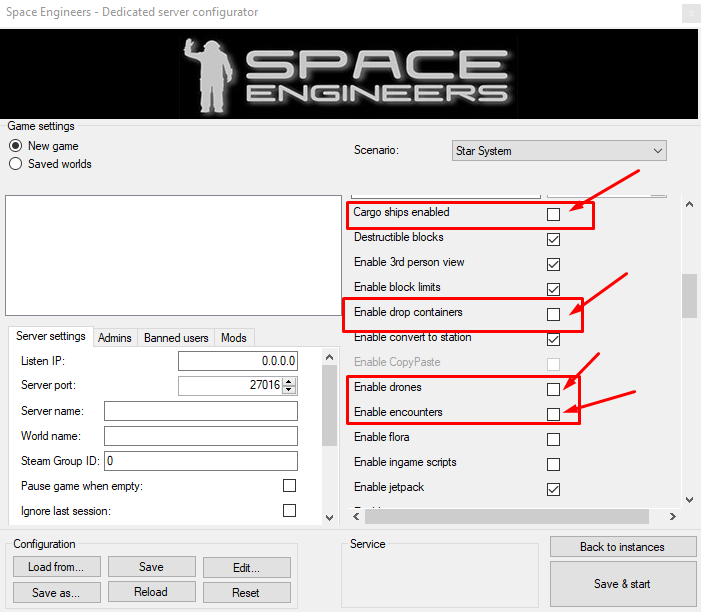
Task: Go to the Mods tab
Action: 234,338
